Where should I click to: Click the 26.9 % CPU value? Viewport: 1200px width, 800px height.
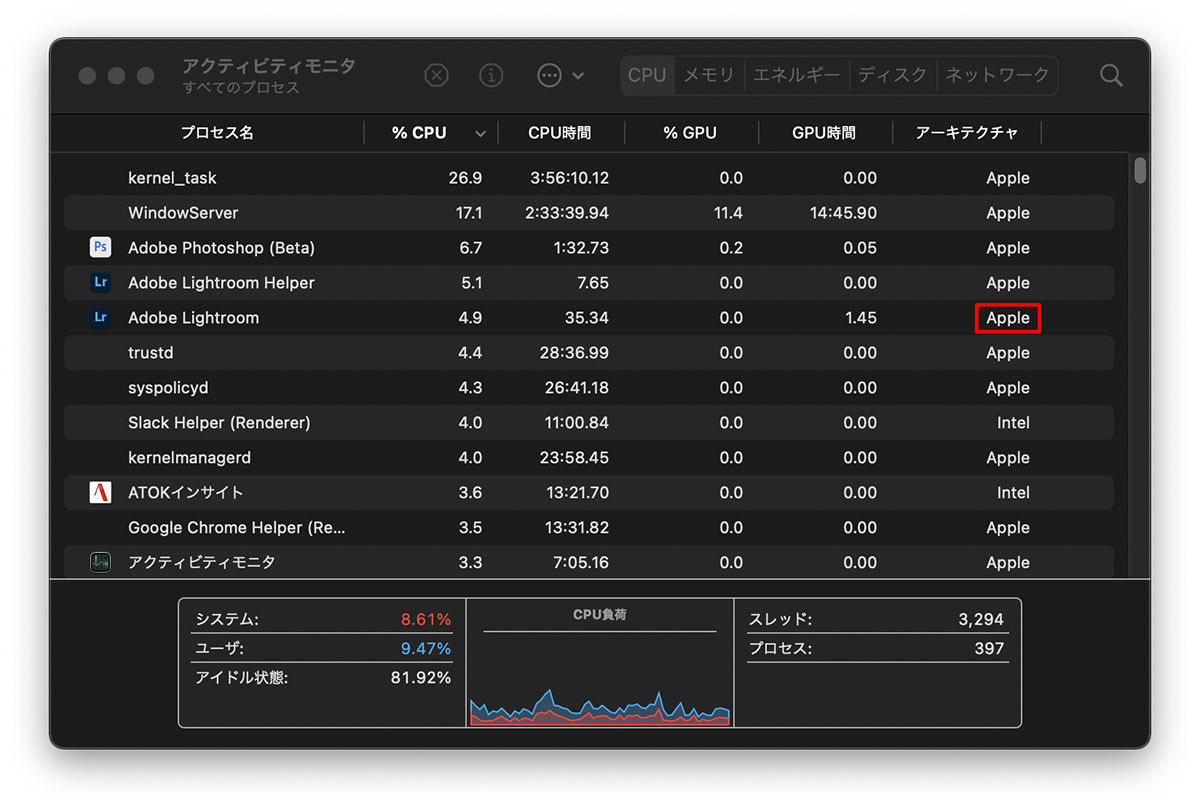pyautogui.click(x=465, y=178)
